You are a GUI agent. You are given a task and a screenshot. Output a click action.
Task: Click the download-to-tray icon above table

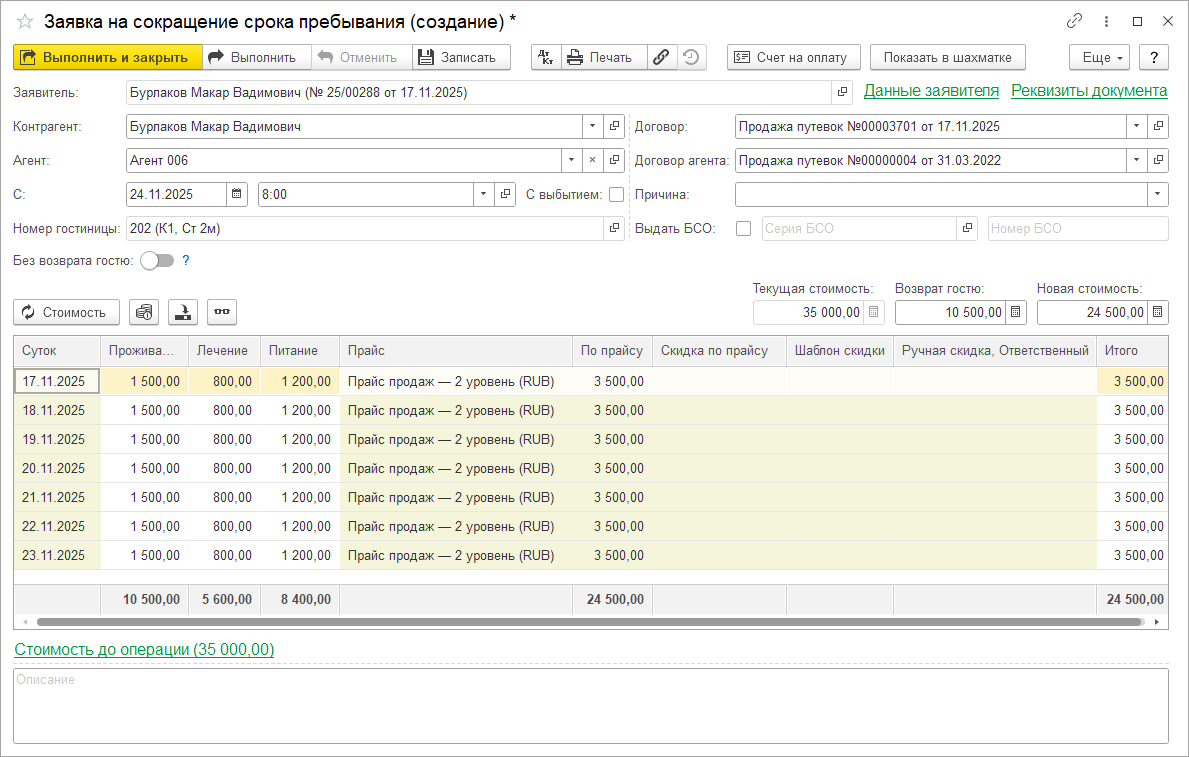pos(183,312)
